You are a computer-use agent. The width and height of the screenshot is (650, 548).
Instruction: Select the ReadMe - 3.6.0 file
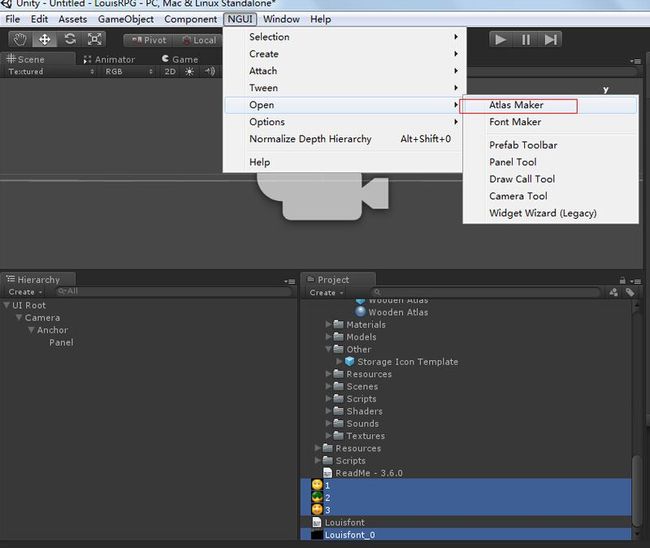(363, 473)
